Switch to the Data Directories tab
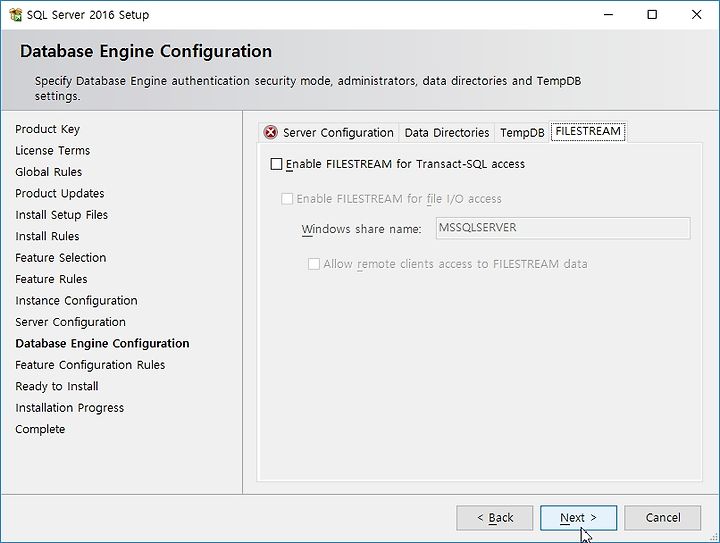 pos(447,133)
